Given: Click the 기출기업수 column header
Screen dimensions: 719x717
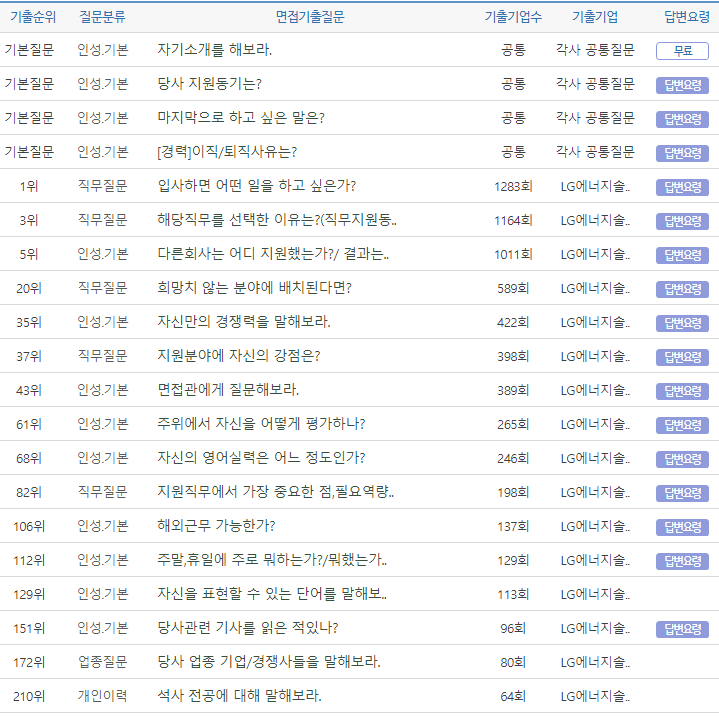Looking at the screenshot, I should pos(513,17).
